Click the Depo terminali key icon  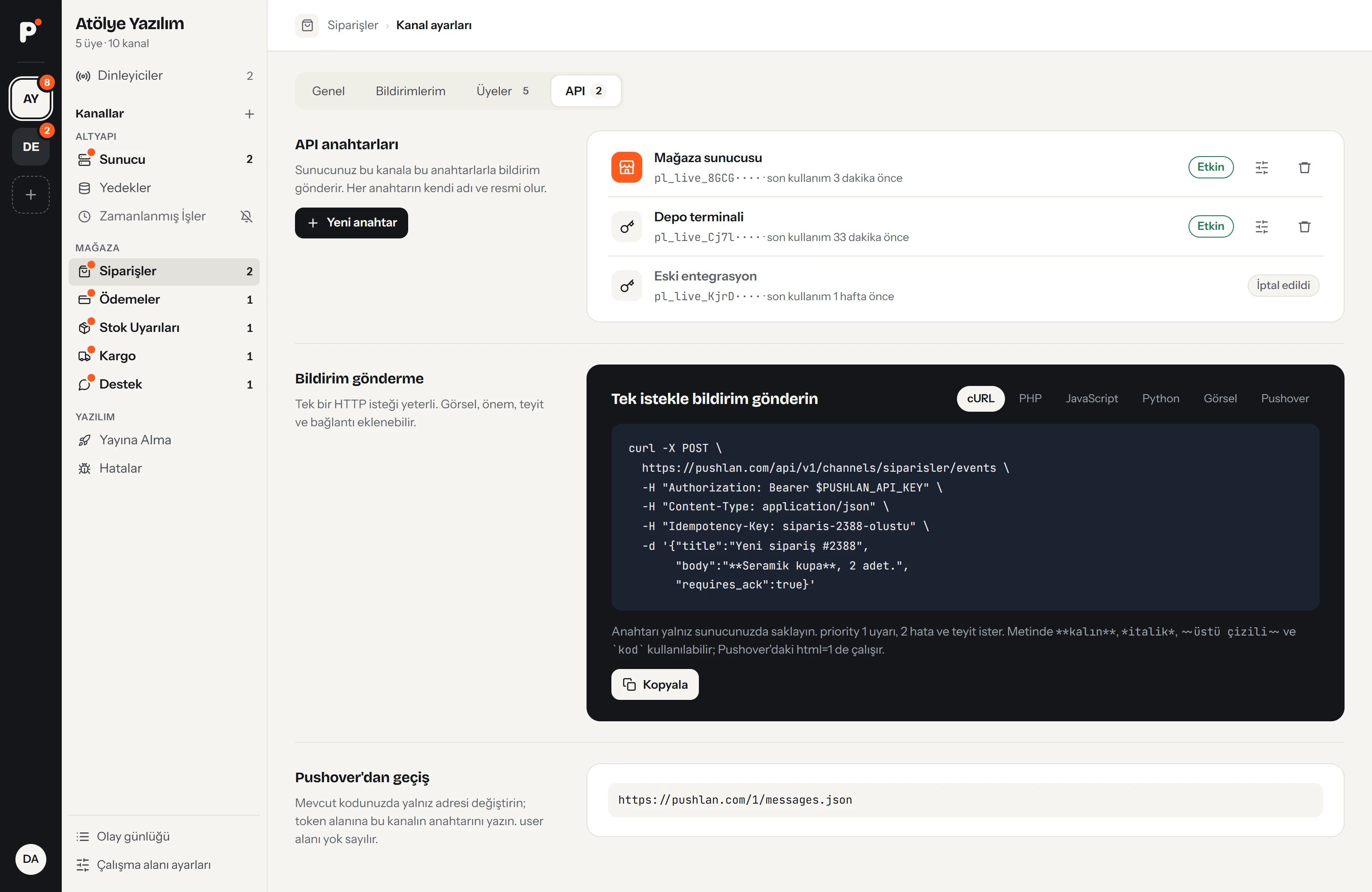click(627, 226)
